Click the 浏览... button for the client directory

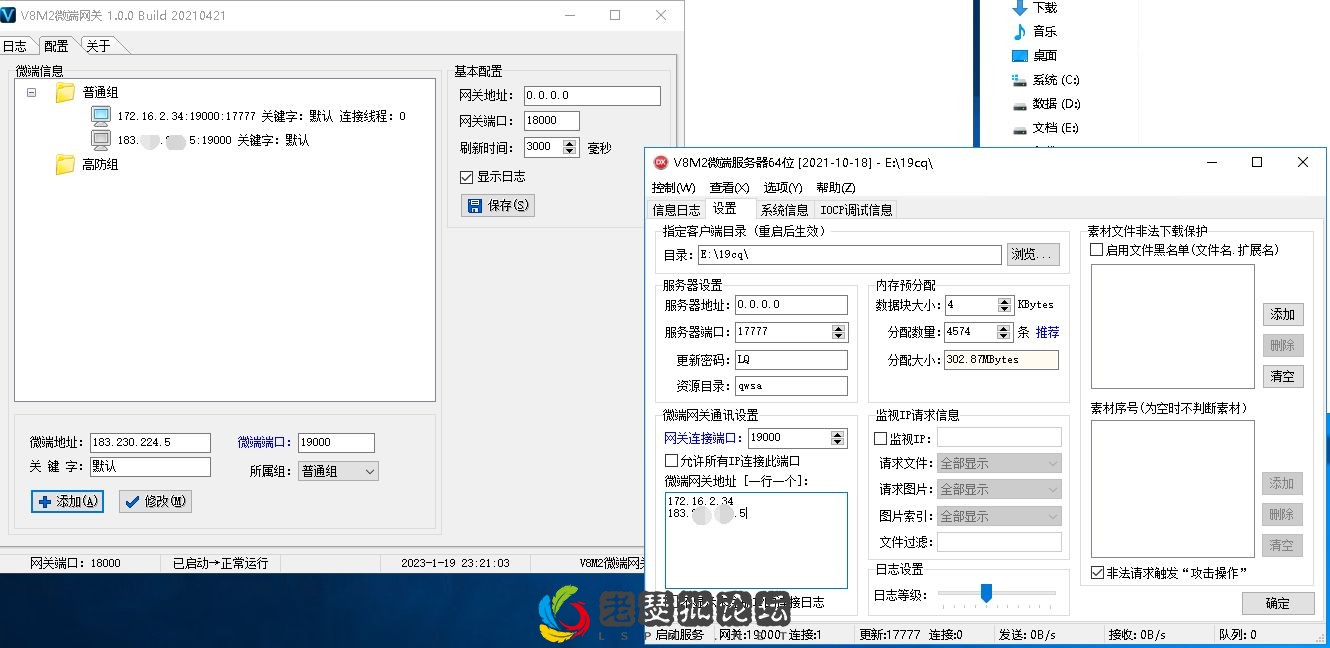point(1033,255)
